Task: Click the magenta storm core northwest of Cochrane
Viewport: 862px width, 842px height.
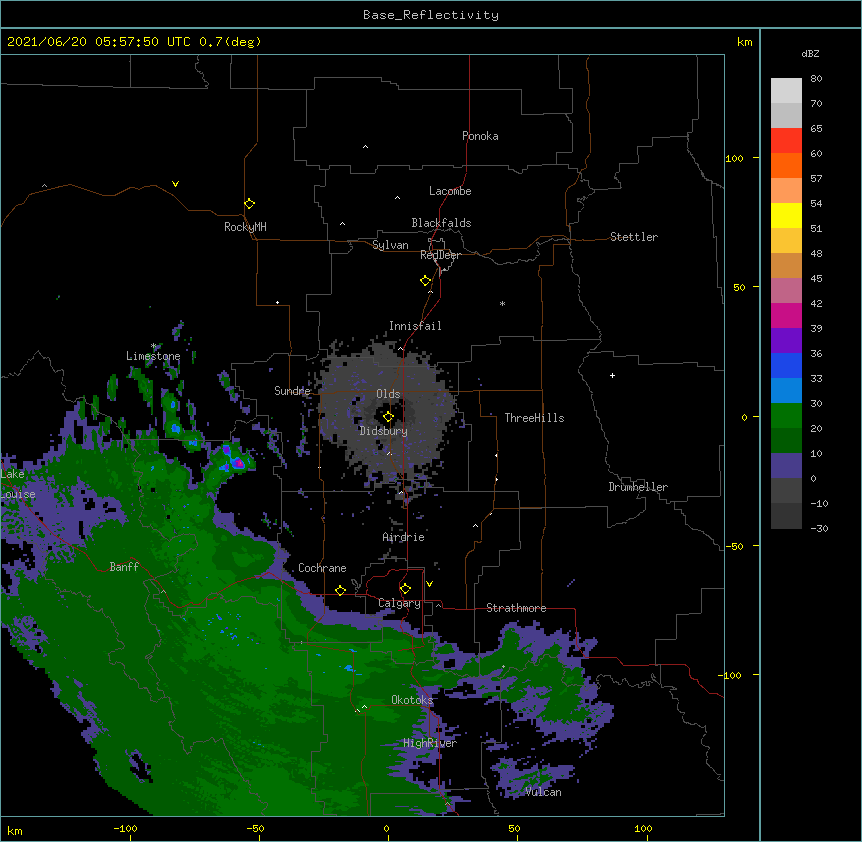Action: [x=239, y=463]
